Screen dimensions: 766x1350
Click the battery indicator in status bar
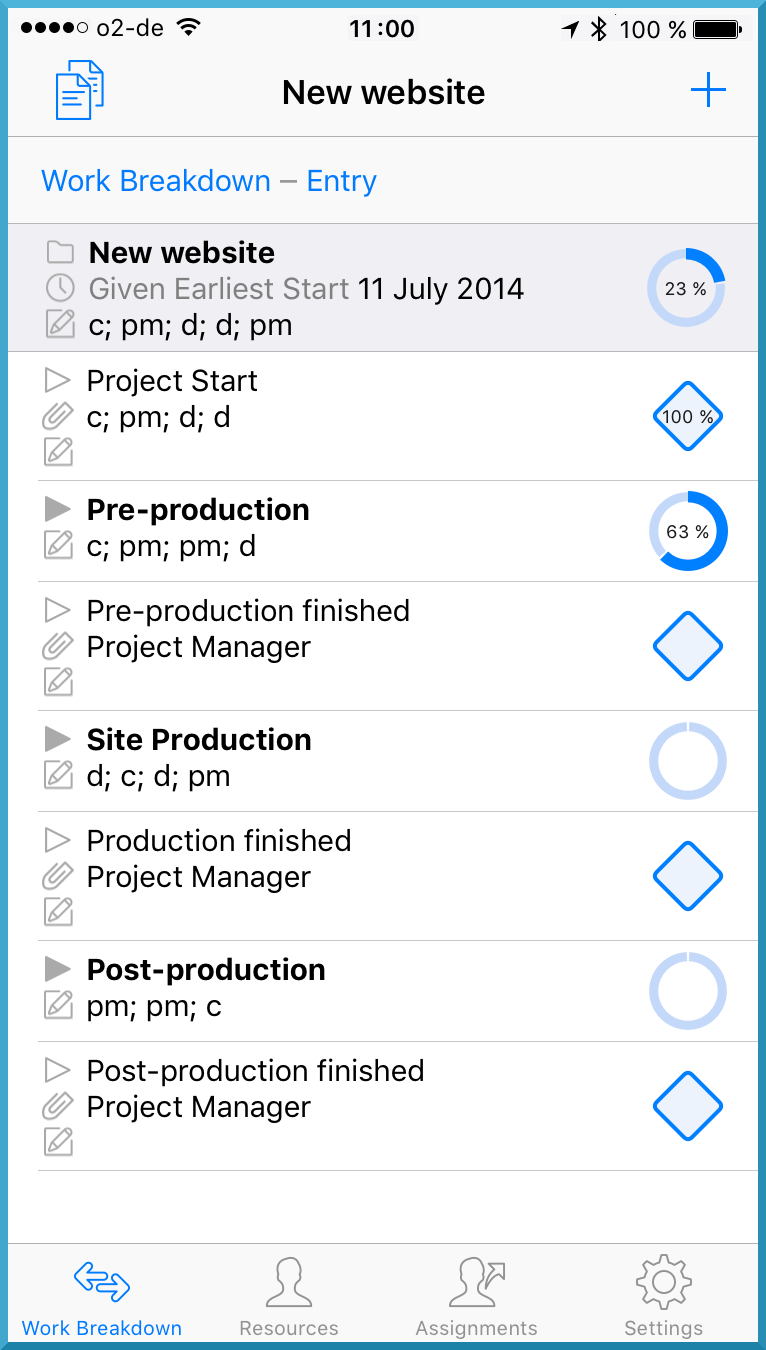(717, 29)
